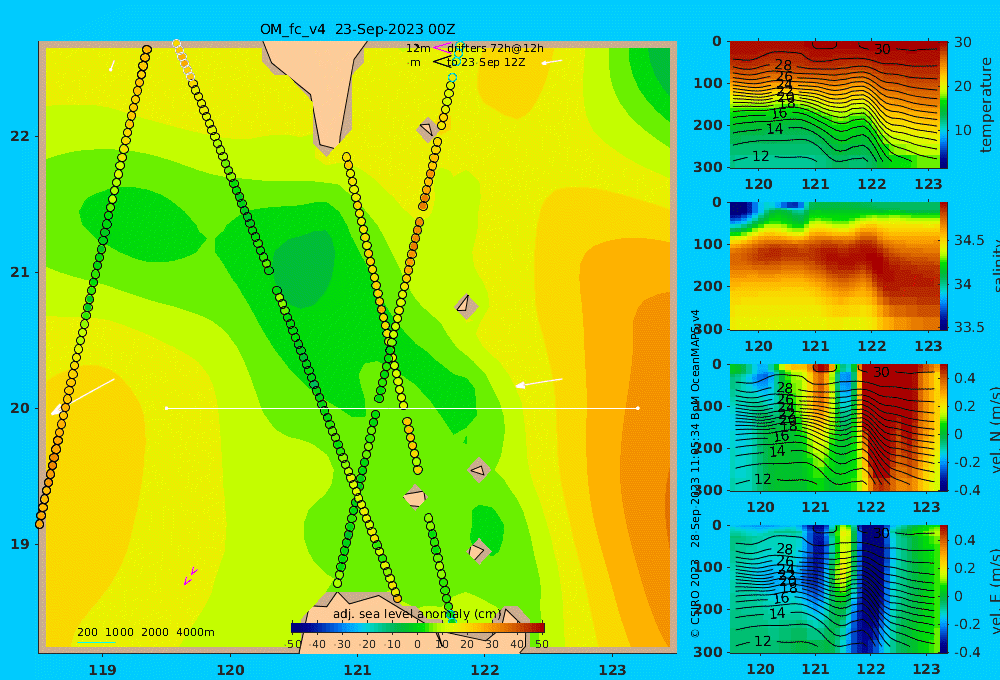
Task: Click the left endpoint of white transect line
Action: coord(166,408)
